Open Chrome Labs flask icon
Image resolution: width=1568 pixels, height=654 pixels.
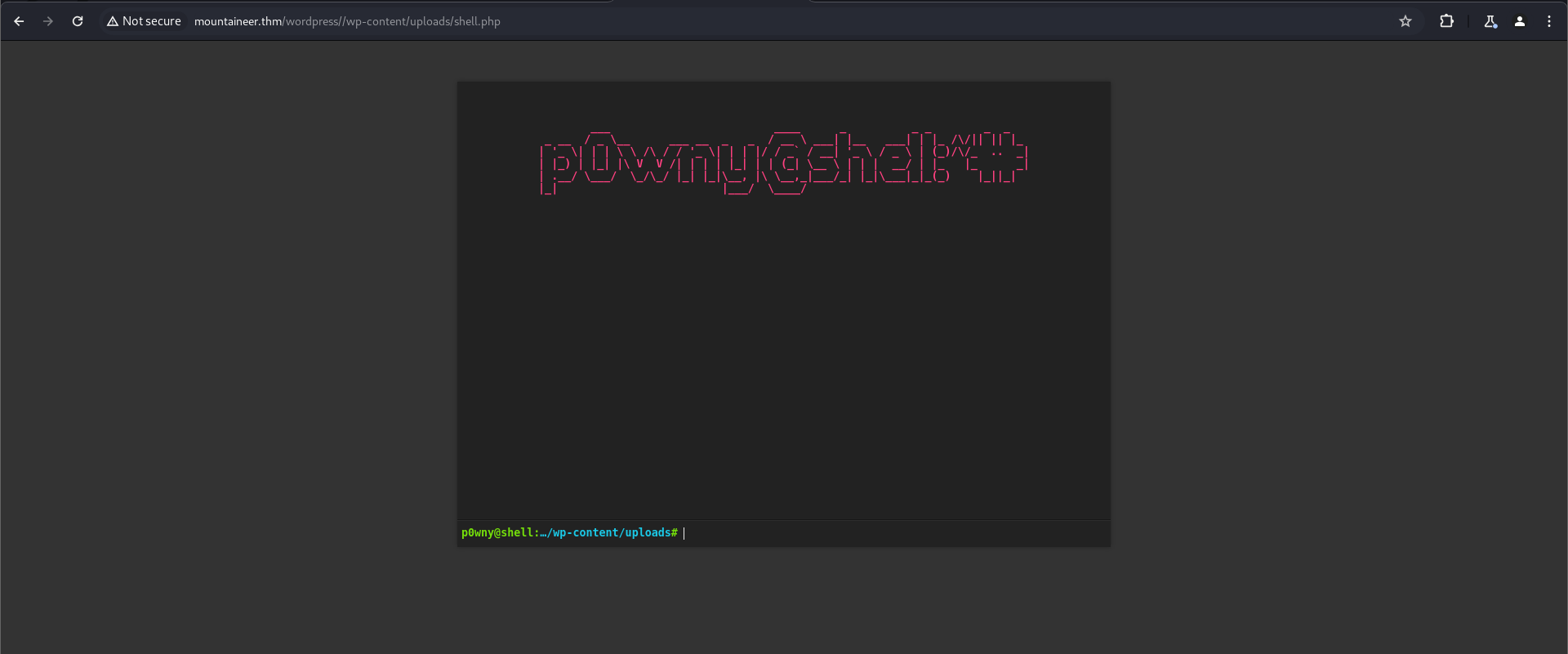[1490, 21]
